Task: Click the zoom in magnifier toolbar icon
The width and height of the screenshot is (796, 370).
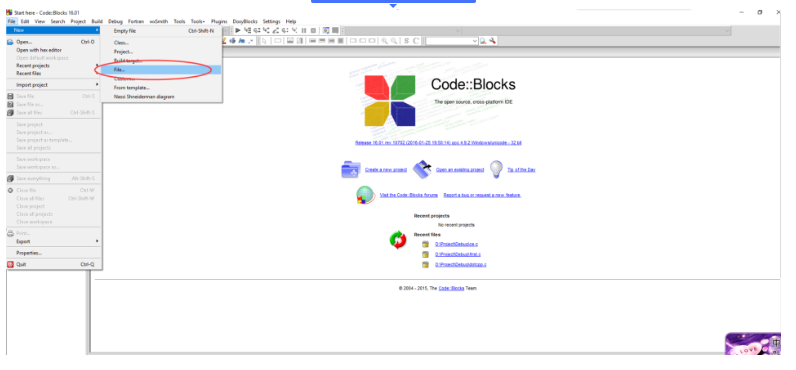Action: (x=384, y=41)
